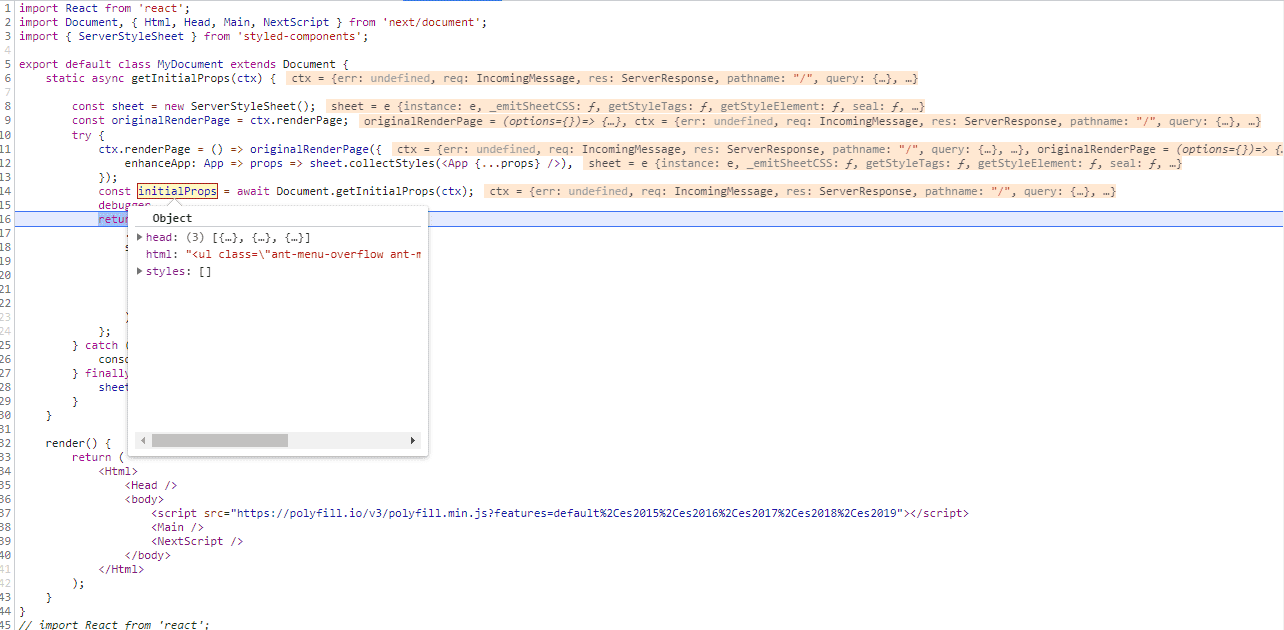The image size is (1284, 630).
Task: Click the finally keyword
Action: pyautogui.click(x=108, y=373)
